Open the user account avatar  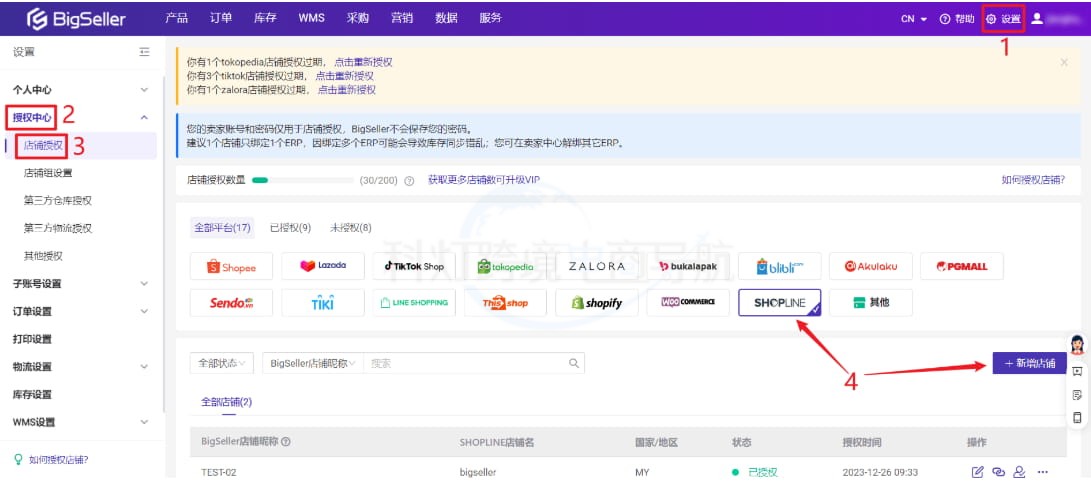point(1037,19)
